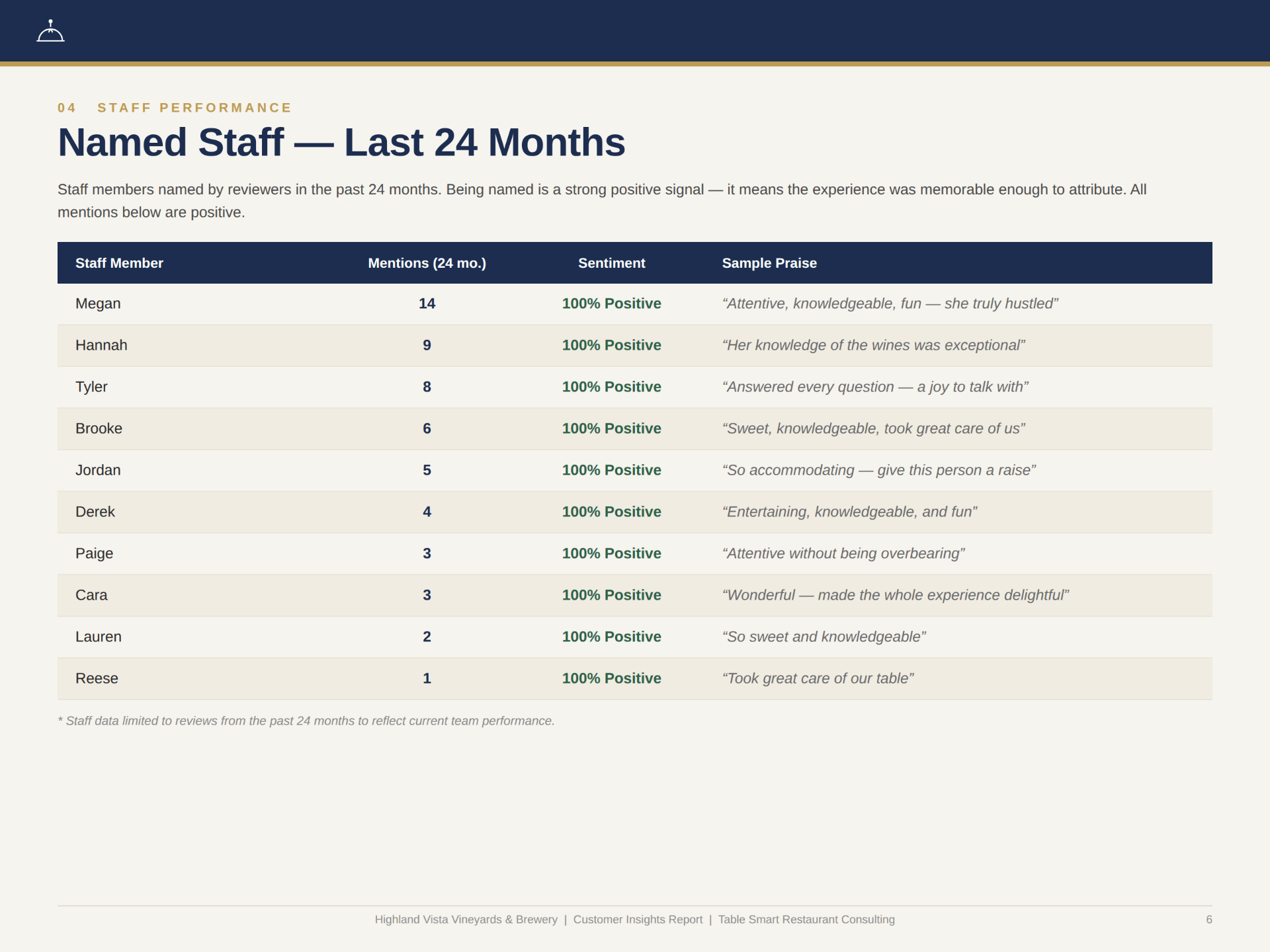The height and width of the screenshot is (952, 1270).
Task: Click '100% Positive' in Jordan's row
Action: tap(611, 470)
